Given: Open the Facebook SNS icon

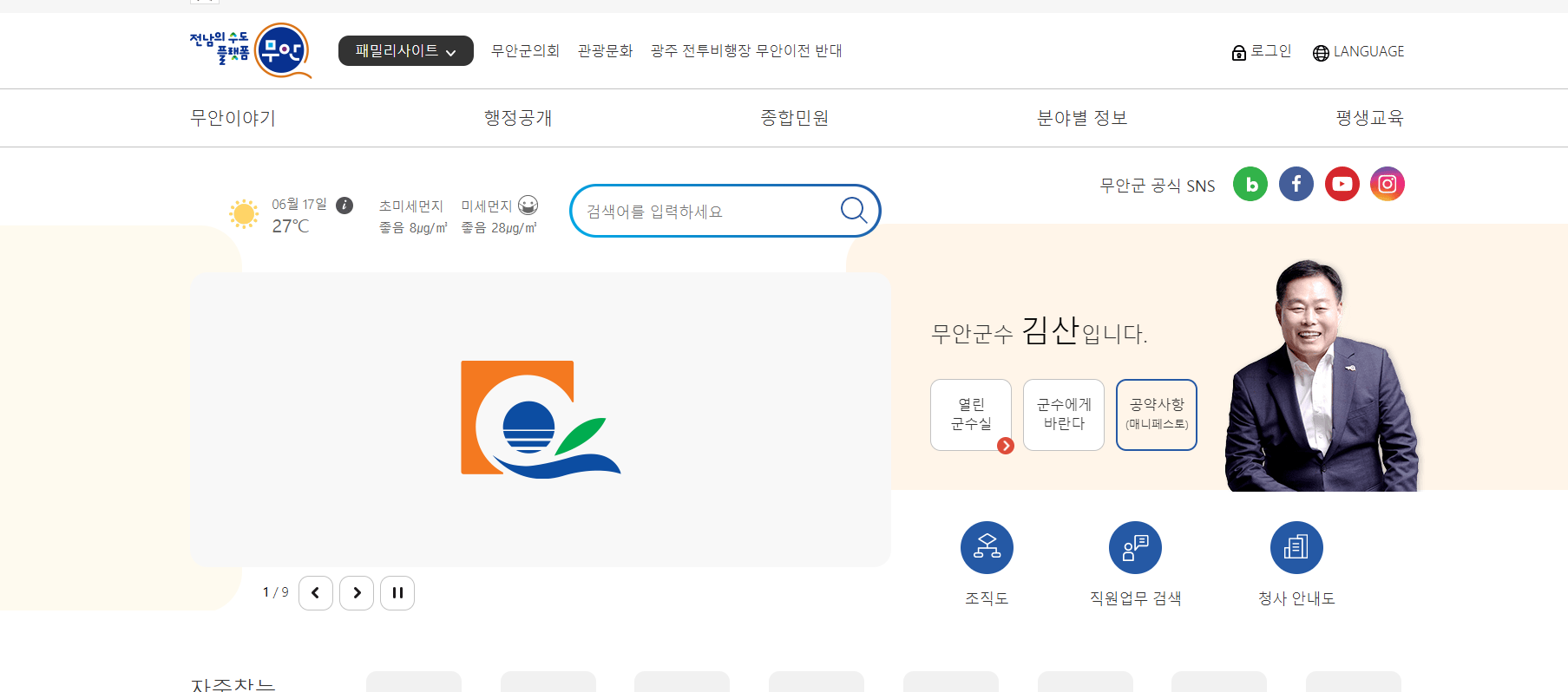Looking at the screenshot, I should tap(1296, 184).
